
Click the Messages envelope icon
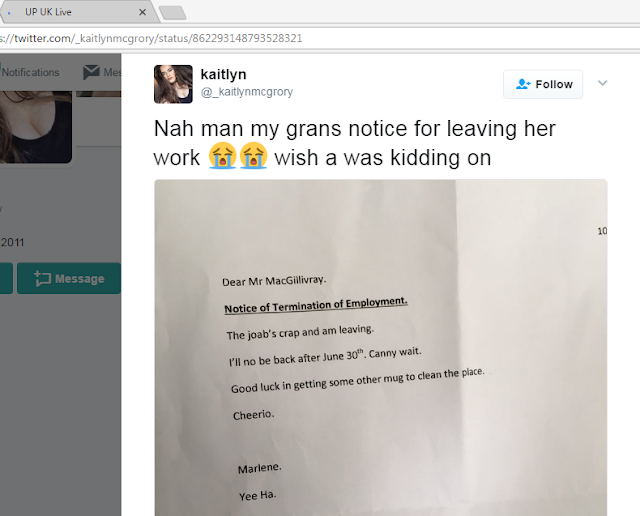click(91, 72)
